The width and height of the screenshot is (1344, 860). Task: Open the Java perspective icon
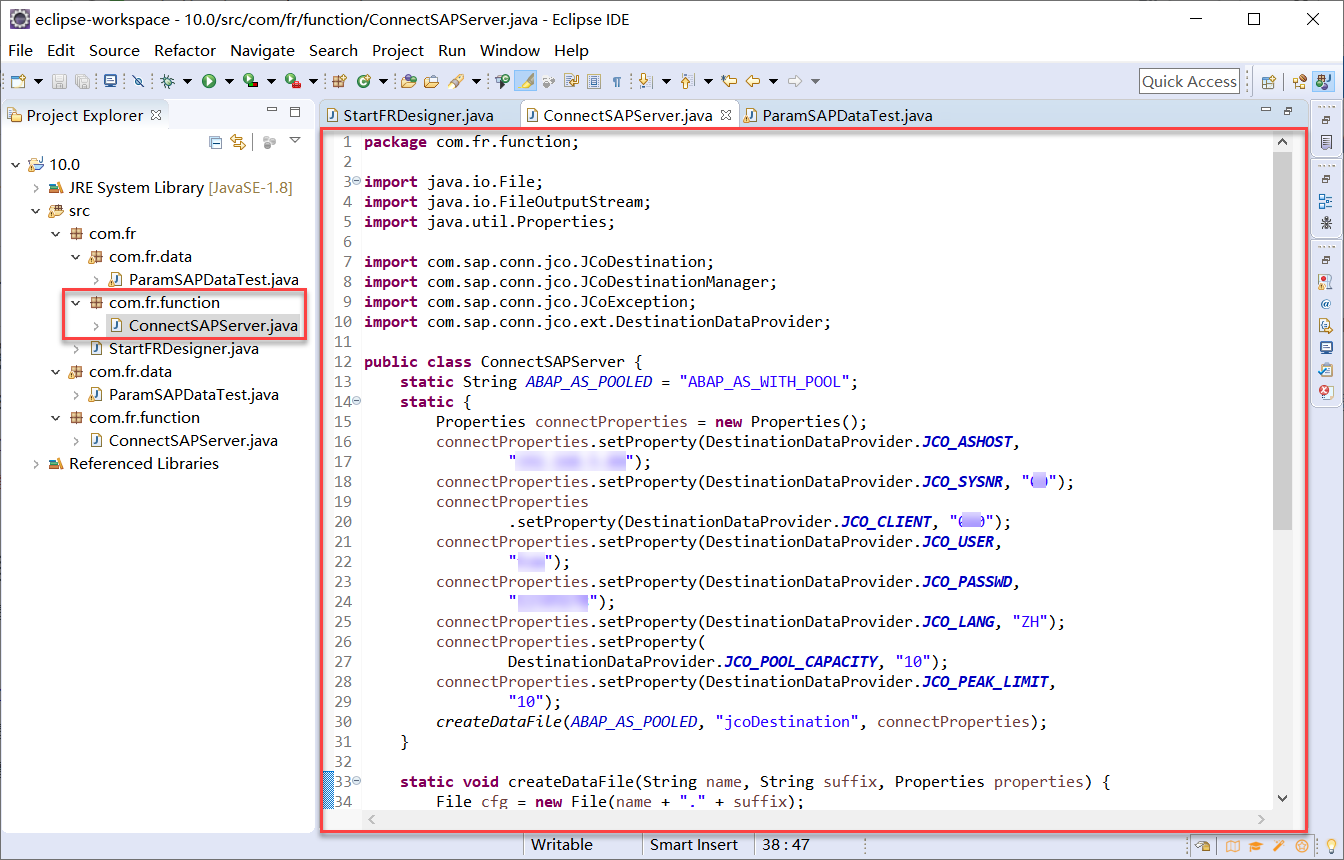(x=1322, y=82)
